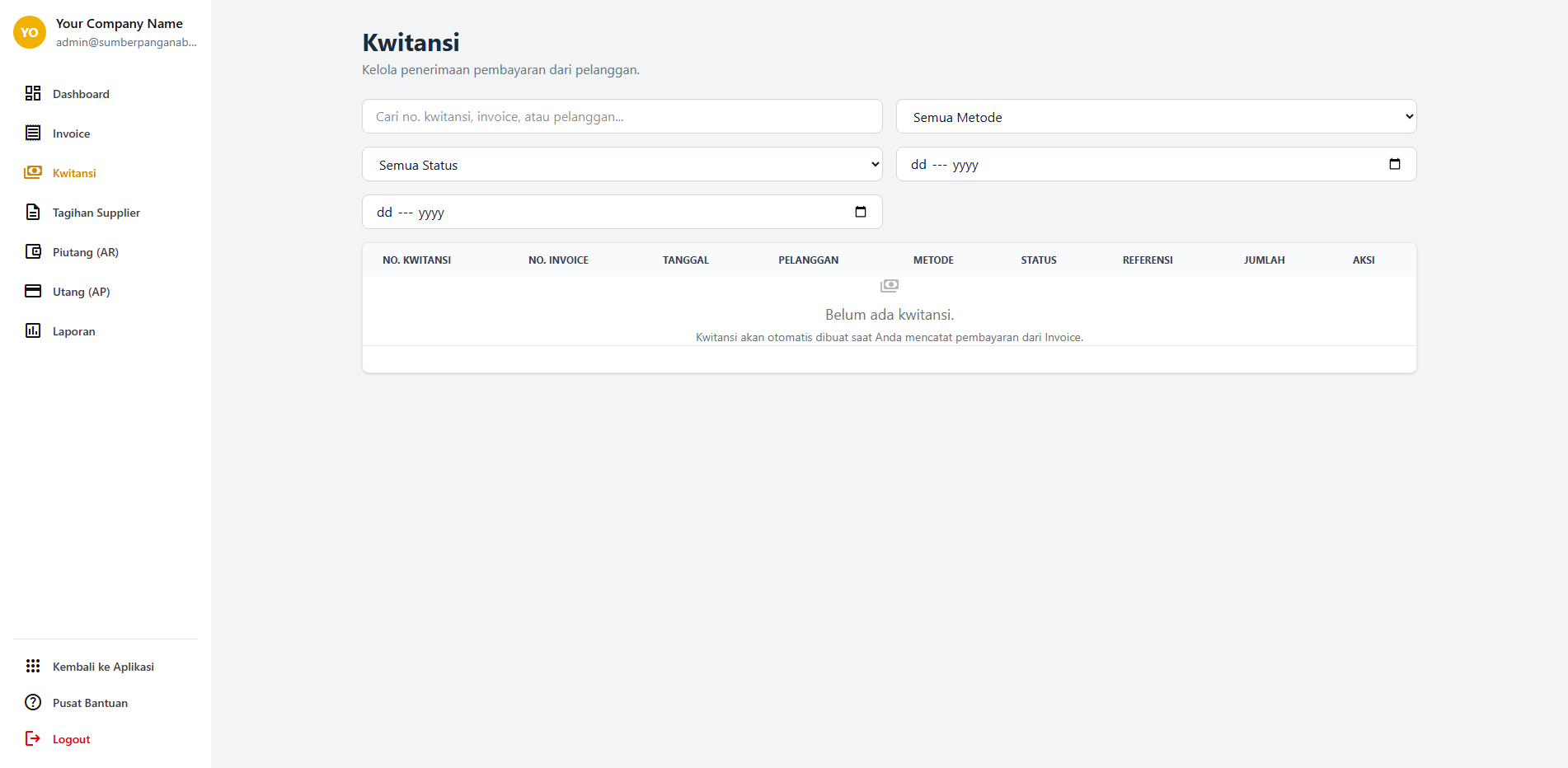Click the Logout link text
Image resolution: width=1568 pixels, height=768 pixels.
(72, 739)
